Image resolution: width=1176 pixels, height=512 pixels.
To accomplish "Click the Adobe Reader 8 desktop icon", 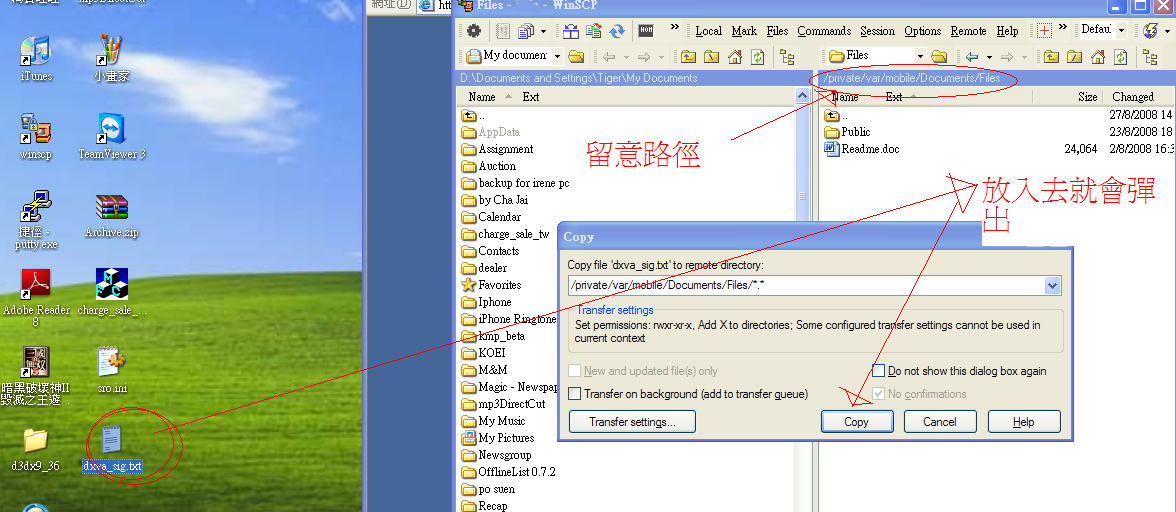I will 36,292.
